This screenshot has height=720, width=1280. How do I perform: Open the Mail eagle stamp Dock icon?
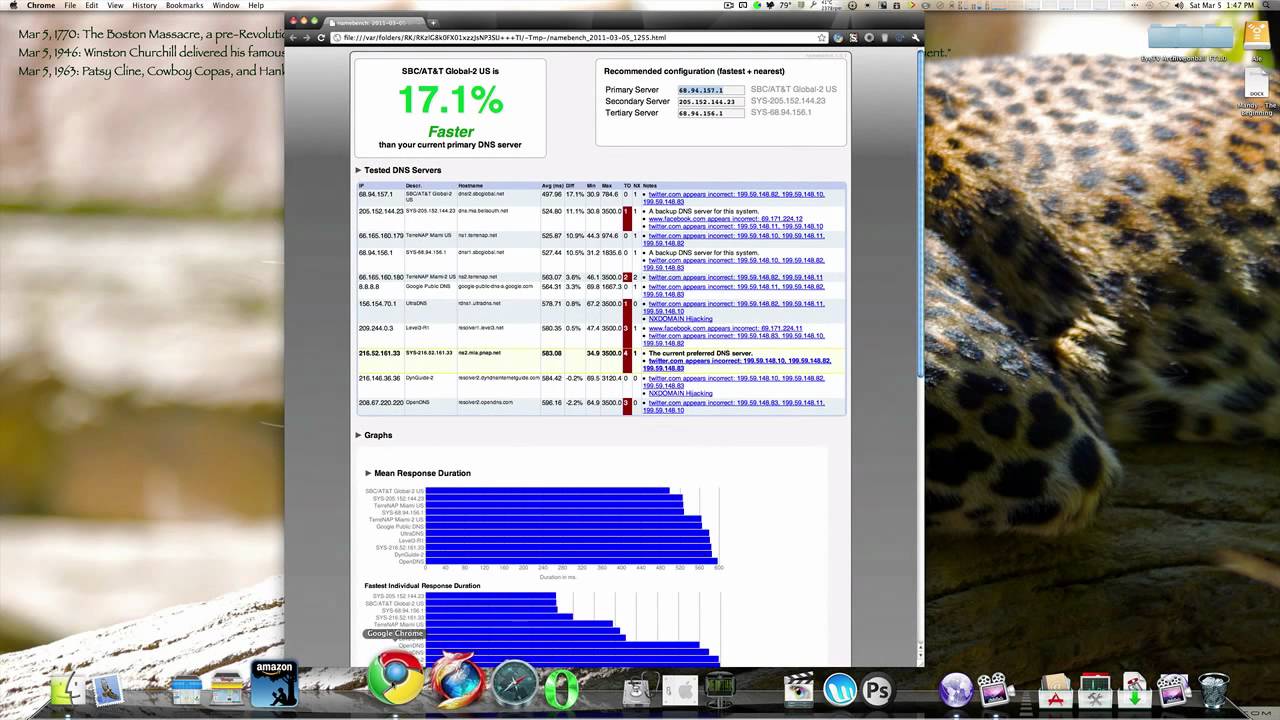108,689
